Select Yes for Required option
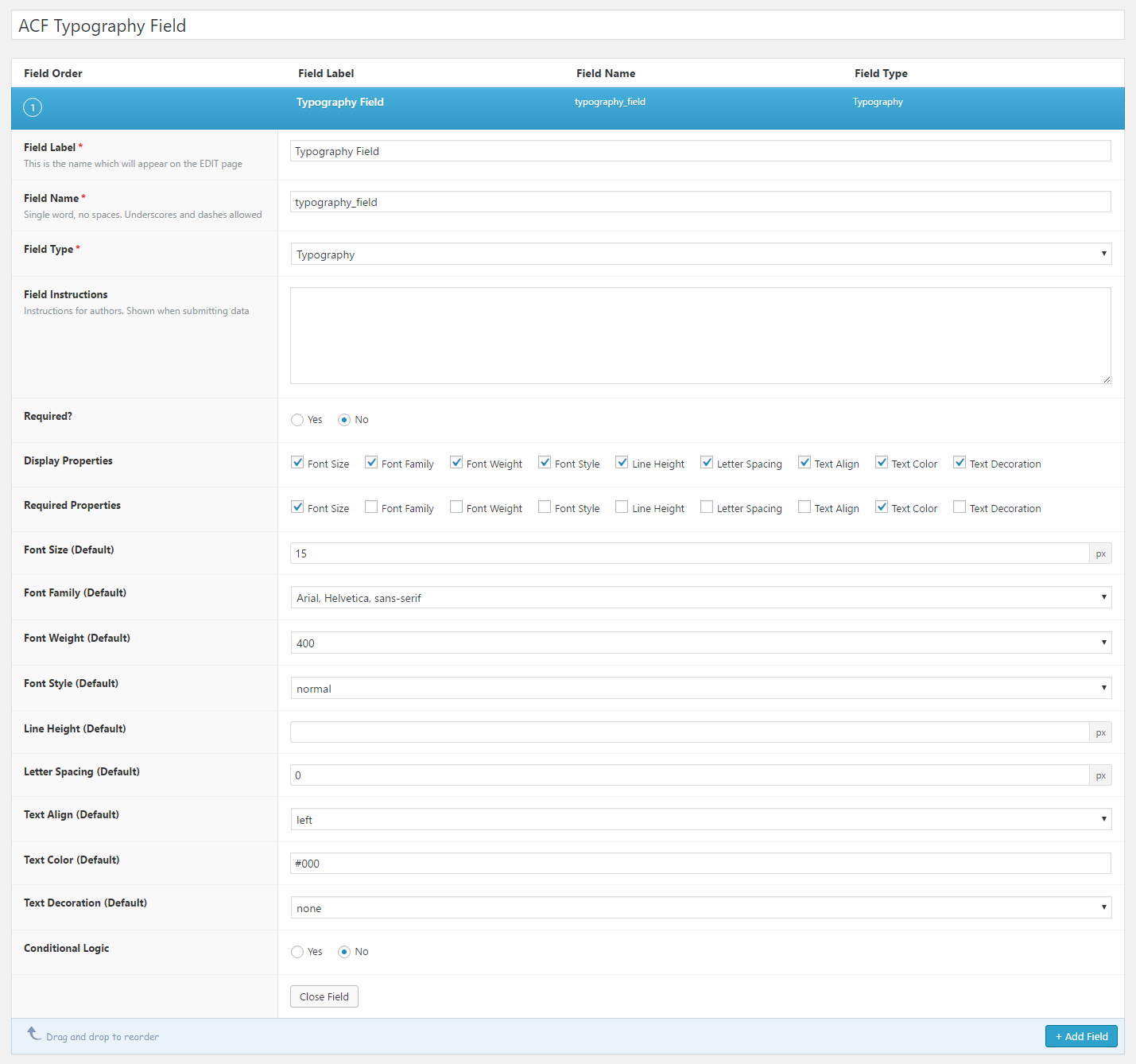 297,420
